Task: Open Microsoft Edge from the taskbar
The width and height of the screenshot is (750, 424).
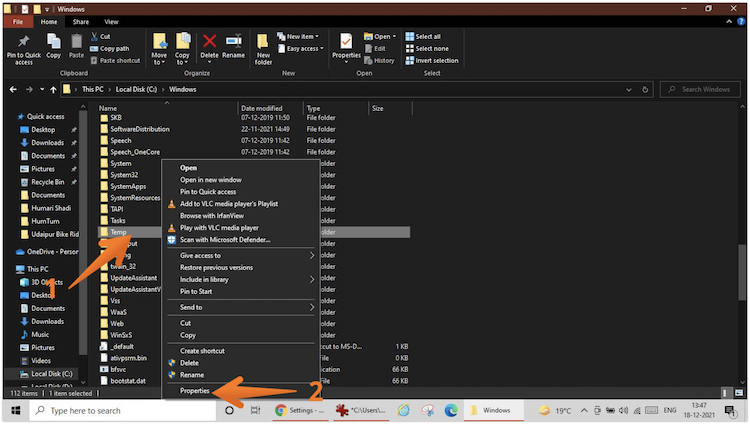Action: coord(451,410)
